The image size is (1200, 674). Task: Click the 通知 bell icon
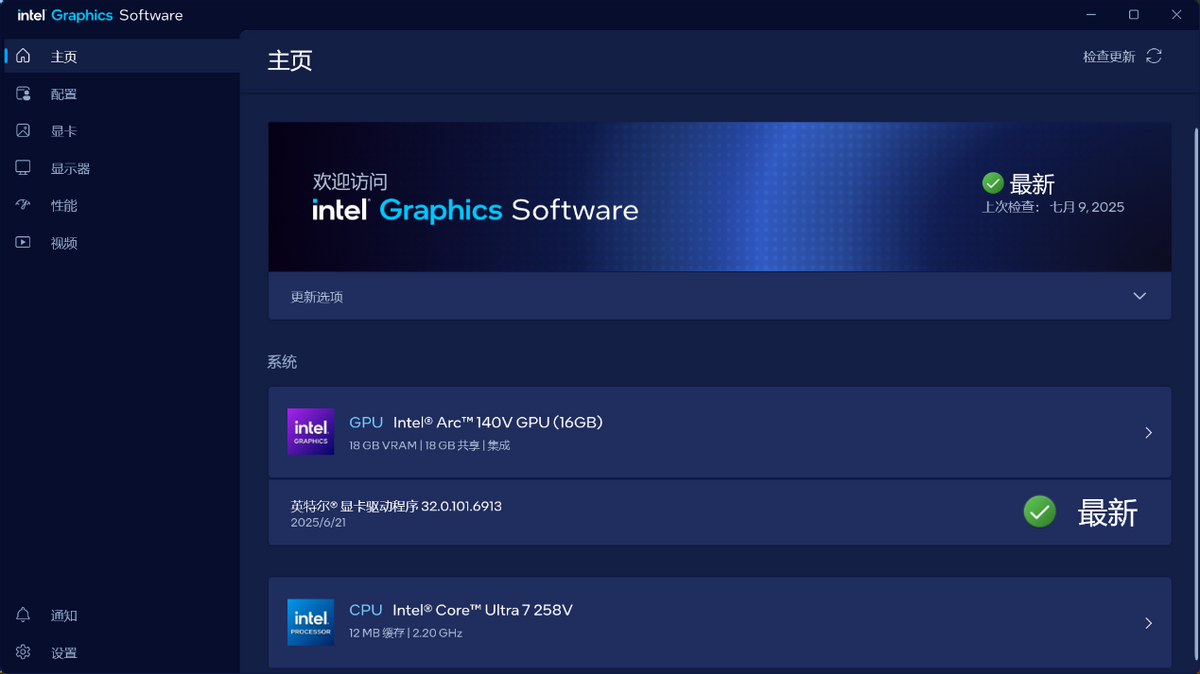tap(23, 615)
